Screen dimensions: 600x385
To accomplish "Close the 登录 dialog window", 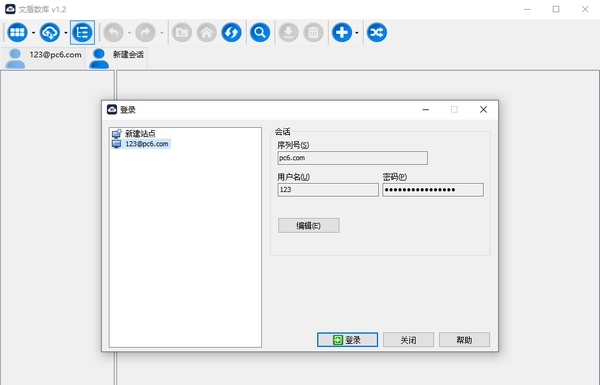I will click(x=483, y=110).
